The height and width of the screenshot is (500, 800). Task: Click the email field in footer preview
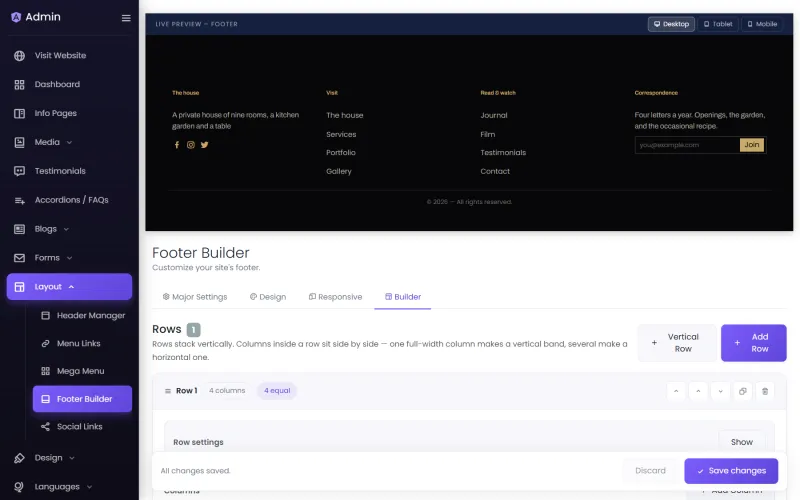[x=687, y=145]
